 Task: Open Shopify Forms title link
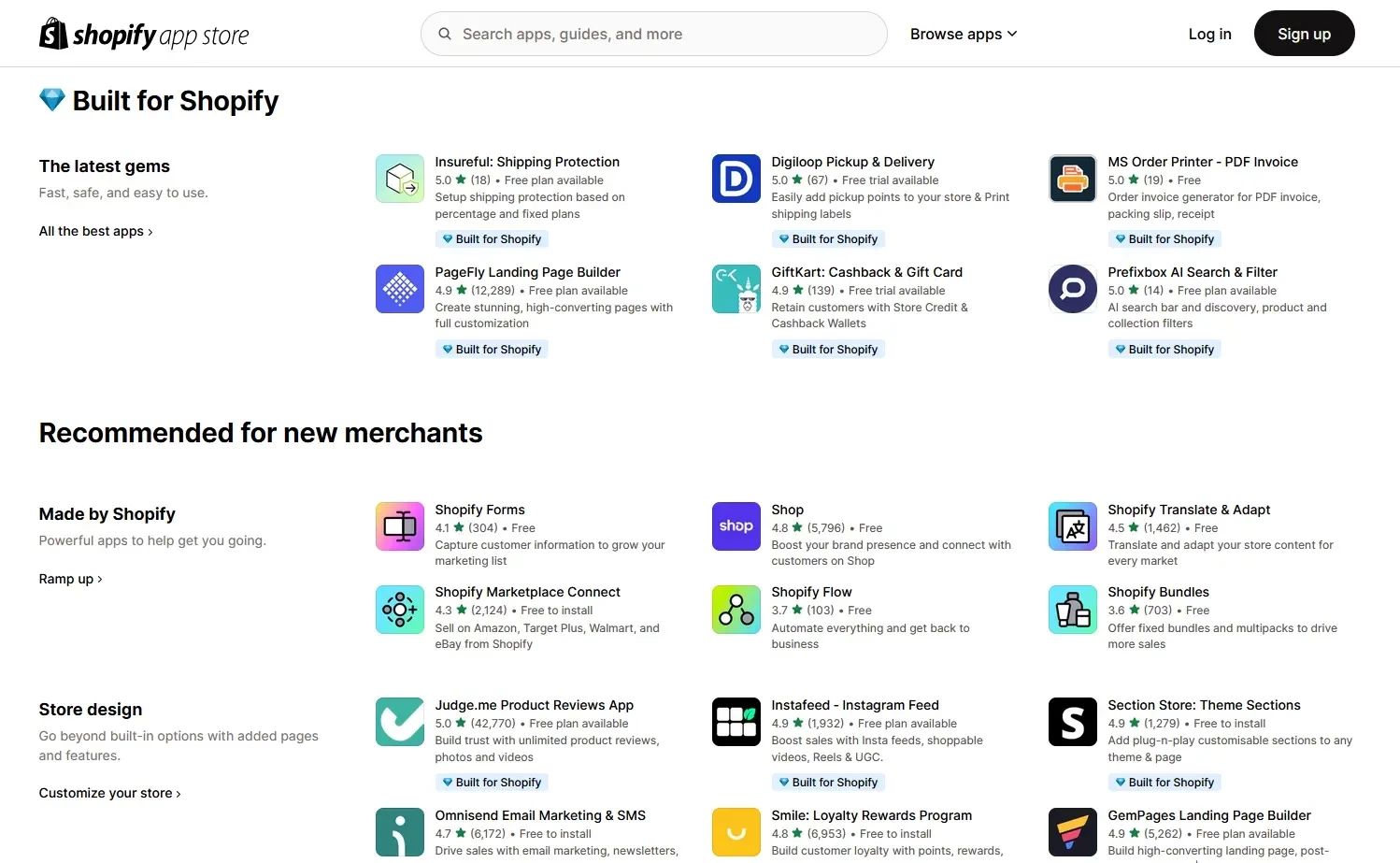(479, 510)
